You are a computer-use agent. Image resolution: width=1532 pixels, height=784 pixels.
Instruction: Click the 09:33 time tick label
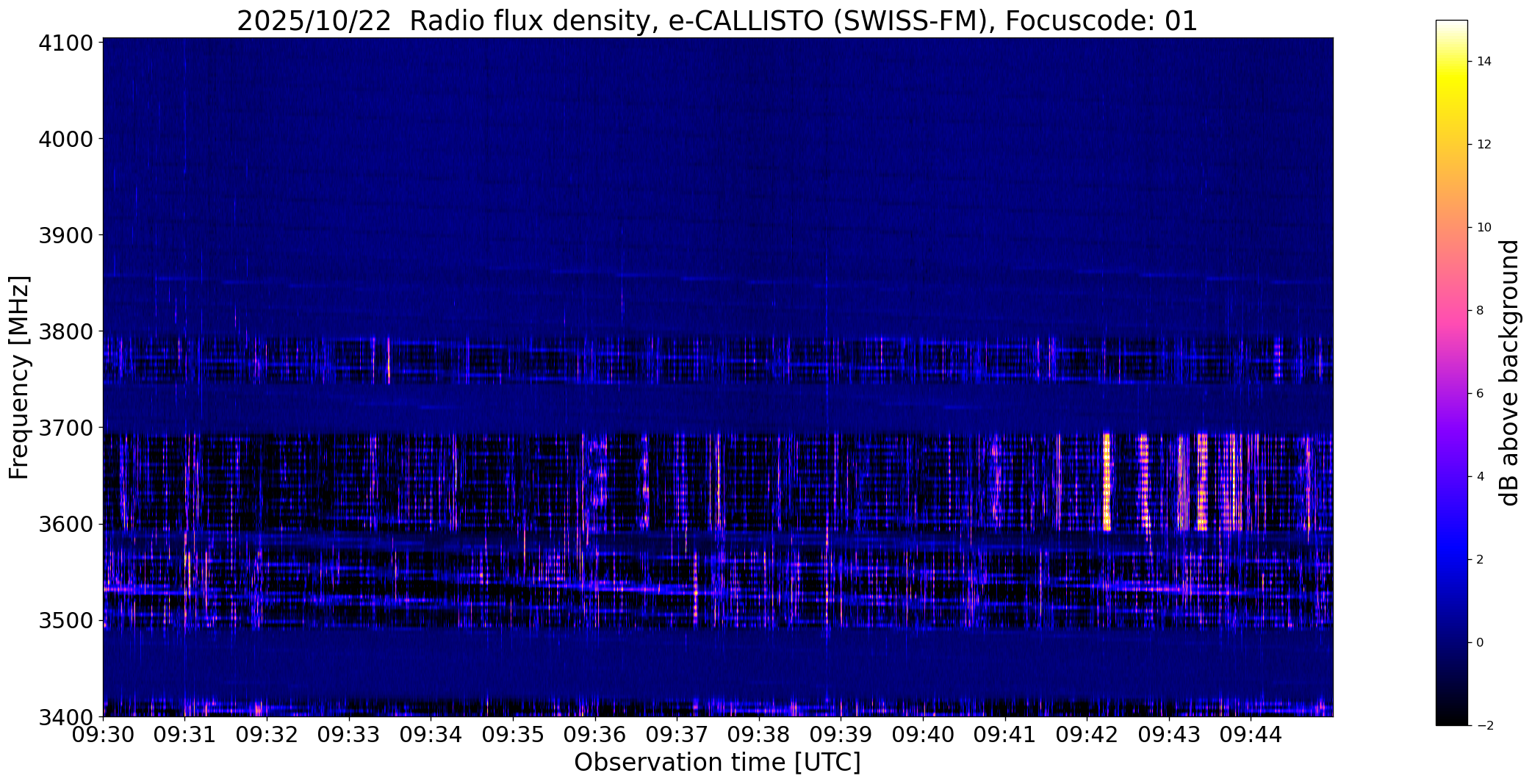point(349,735)
